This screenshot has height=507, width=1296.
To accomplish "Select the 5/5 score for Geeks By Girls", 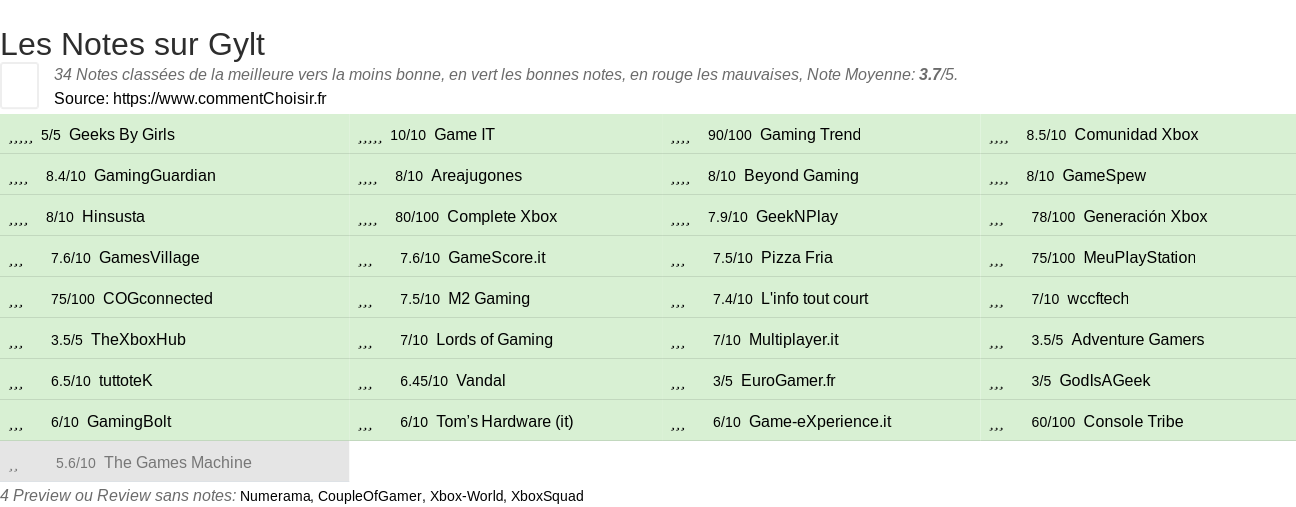I will point(51,135).
